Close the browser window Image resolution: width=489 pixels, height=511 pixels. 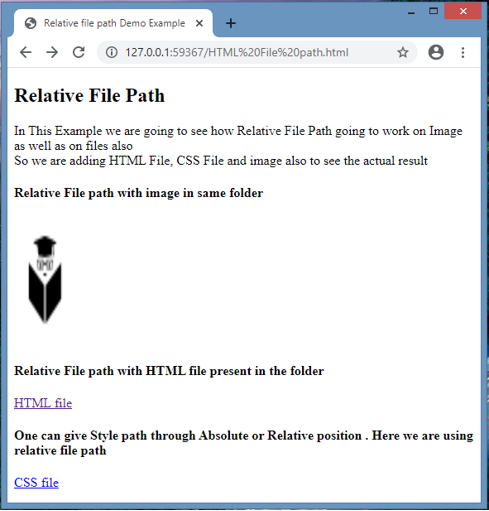(463, 12)
